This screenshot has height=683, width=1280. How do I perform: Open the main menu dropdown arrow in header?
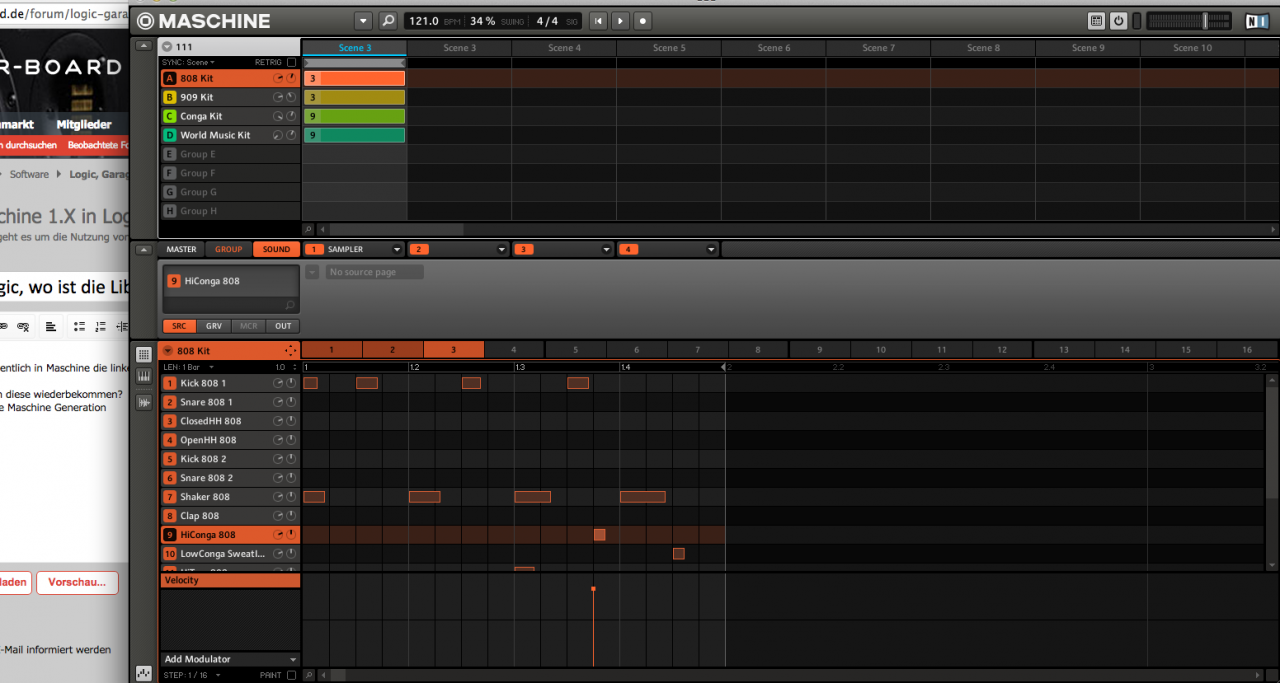363,21
